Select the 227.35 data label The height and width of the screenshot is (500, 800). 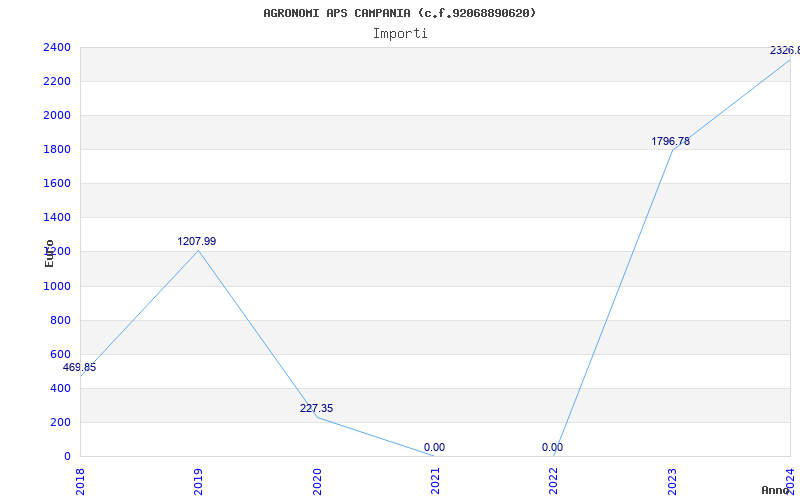tap(316, 408)
